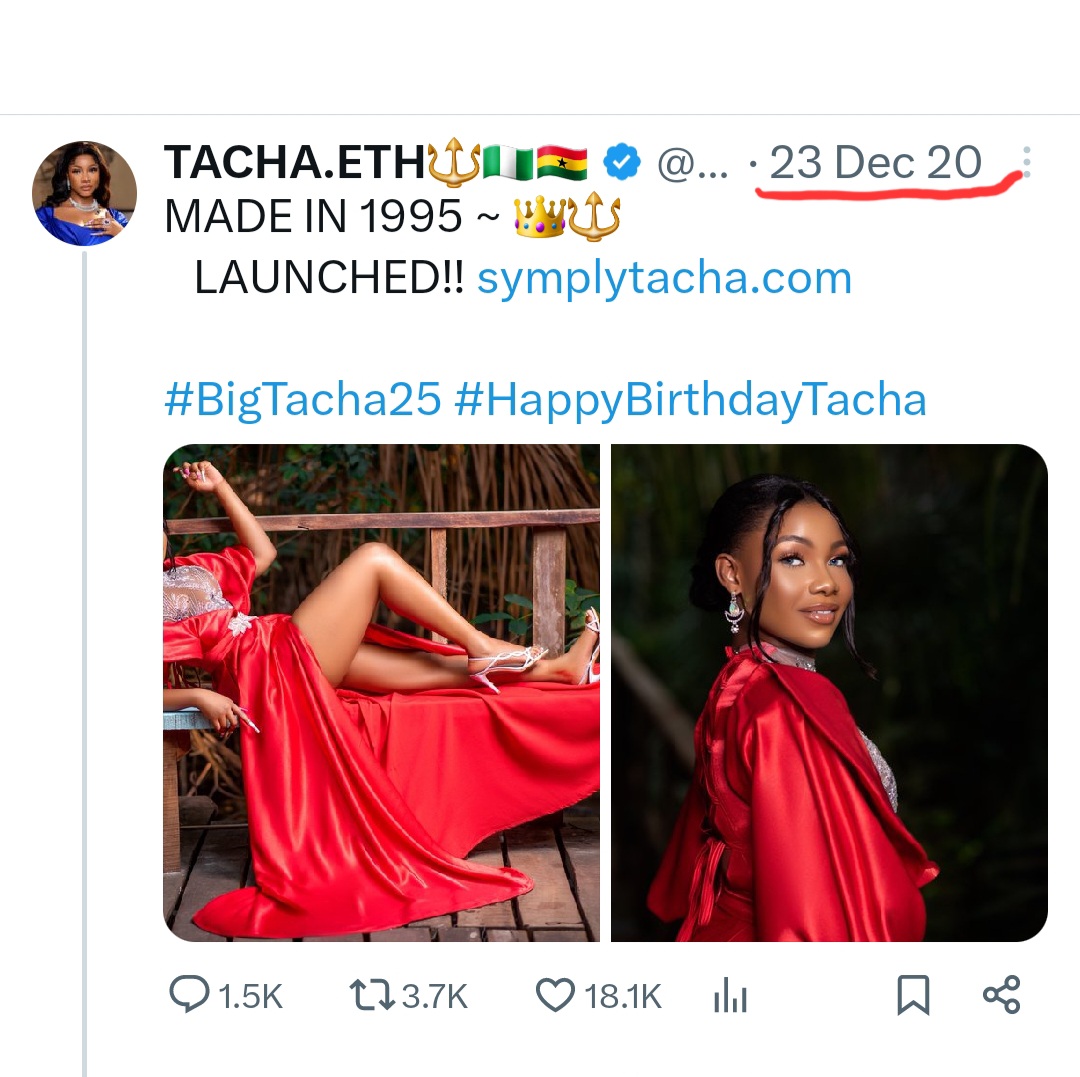
Task: Open tweet analytics bar chart icon
Action: (x=730, y=996)
